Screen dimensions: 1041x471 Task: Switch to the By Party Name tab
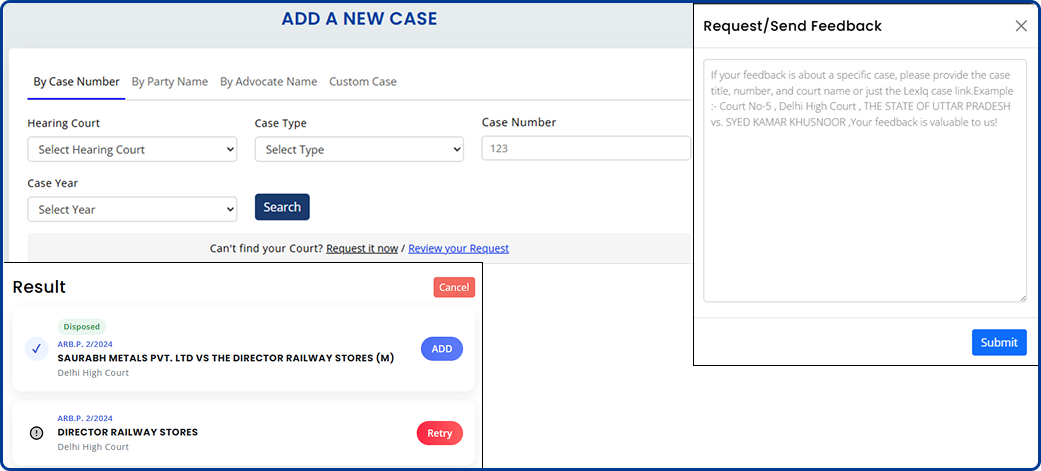coord(170,82)
